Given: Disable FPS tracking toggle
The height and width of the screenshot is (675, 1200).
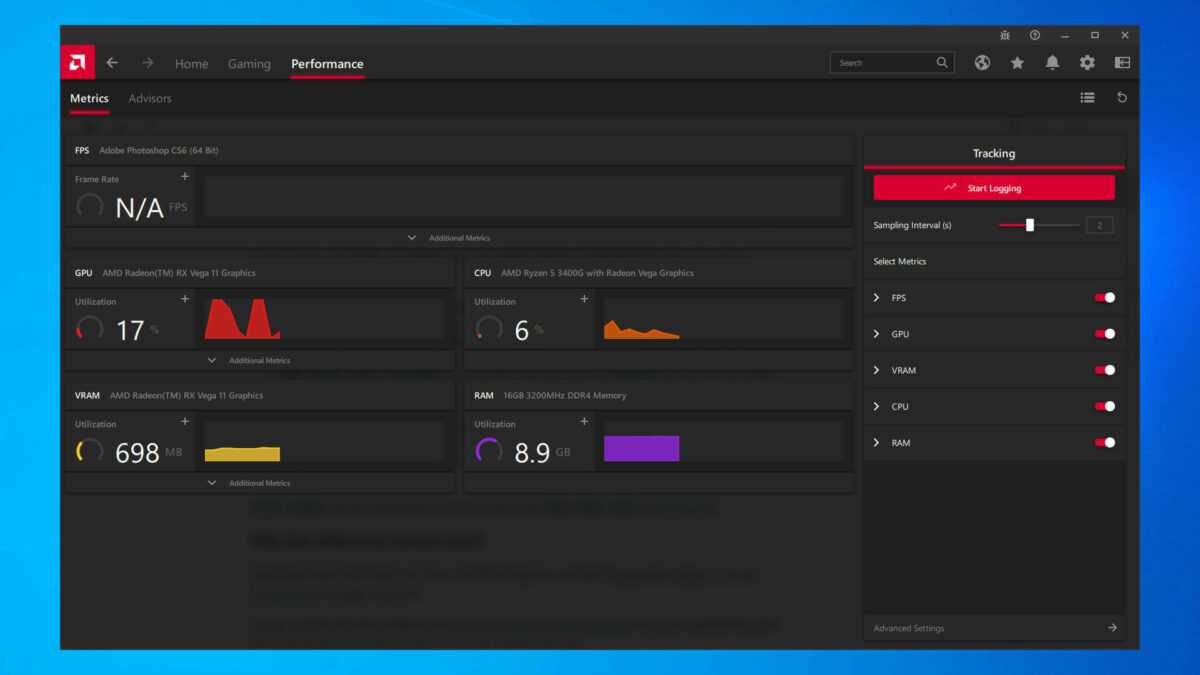Looking at the screenshot, I should point(1105,298).
